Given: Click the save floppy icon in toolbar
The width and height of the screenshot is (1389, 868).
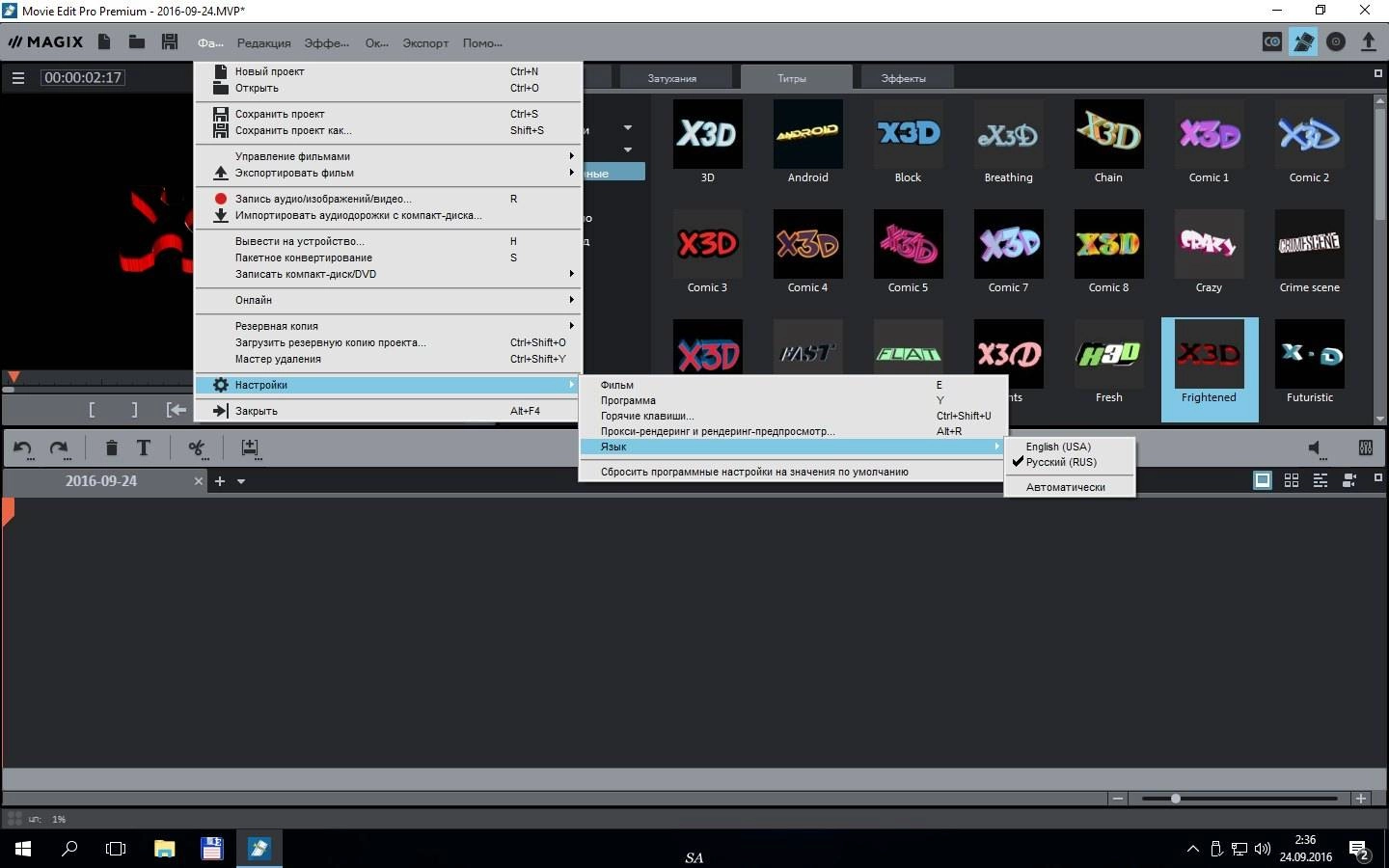Looking at the screenshot, I should pos(170,41).
